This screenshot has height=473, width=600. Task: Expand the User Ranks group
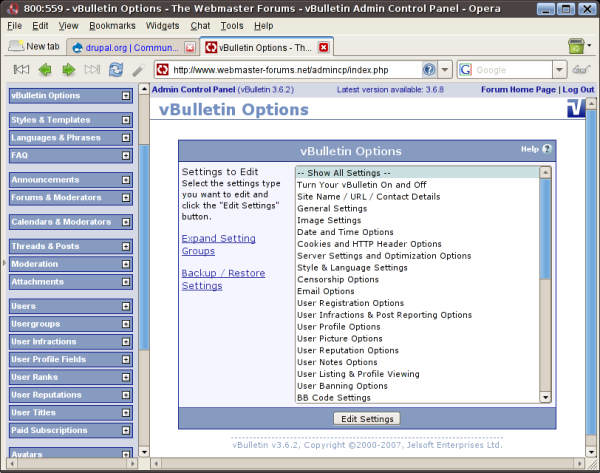coord(126,377)
